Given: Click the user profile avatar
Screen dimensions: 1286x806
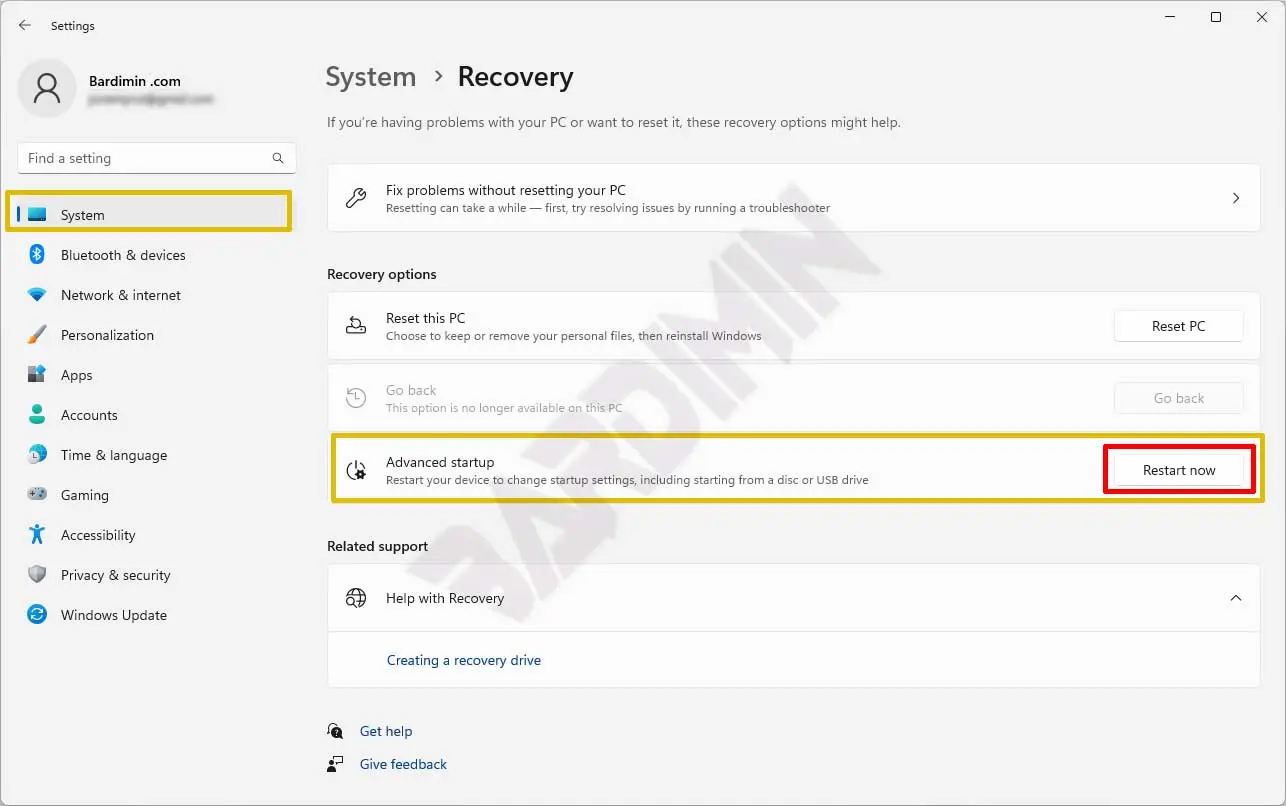Looking at the screenshot, I should click(x=46, y=88).
